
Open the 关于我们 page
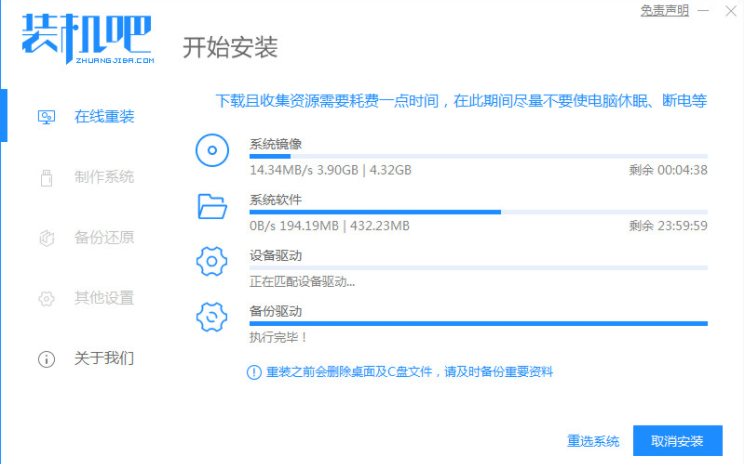pos(104,358)
